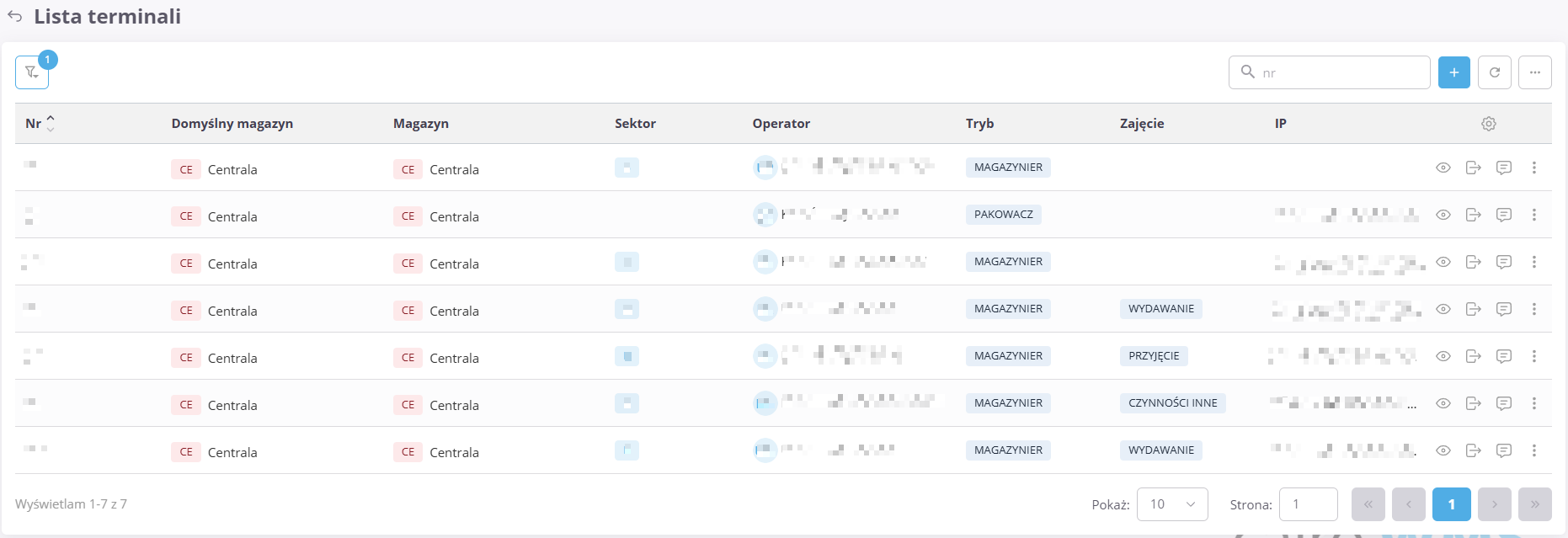Click logout icon in CZYNNOŚCI INNE row
This screenshot has height=538, width=1568.
(1474, 403)
